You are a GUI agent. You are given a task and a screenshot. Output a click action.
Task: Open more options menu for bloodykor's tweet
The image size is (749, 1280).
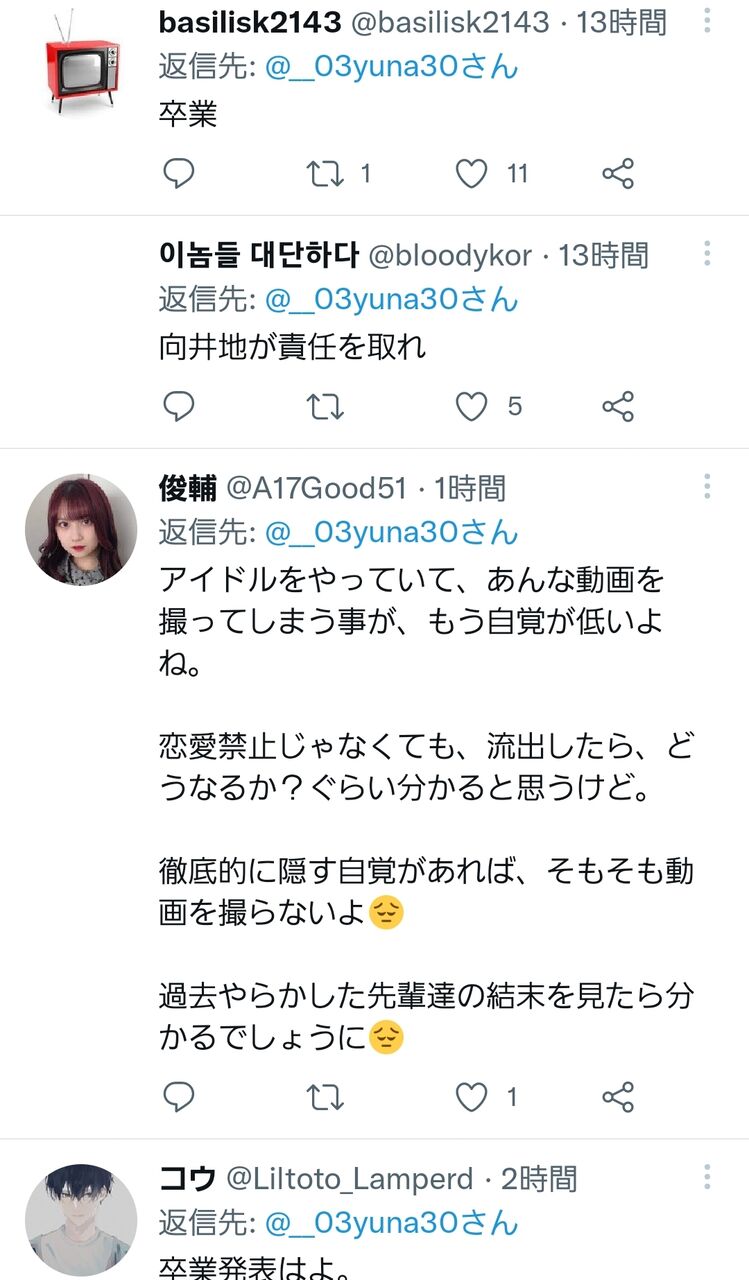(x=707, y=254)
